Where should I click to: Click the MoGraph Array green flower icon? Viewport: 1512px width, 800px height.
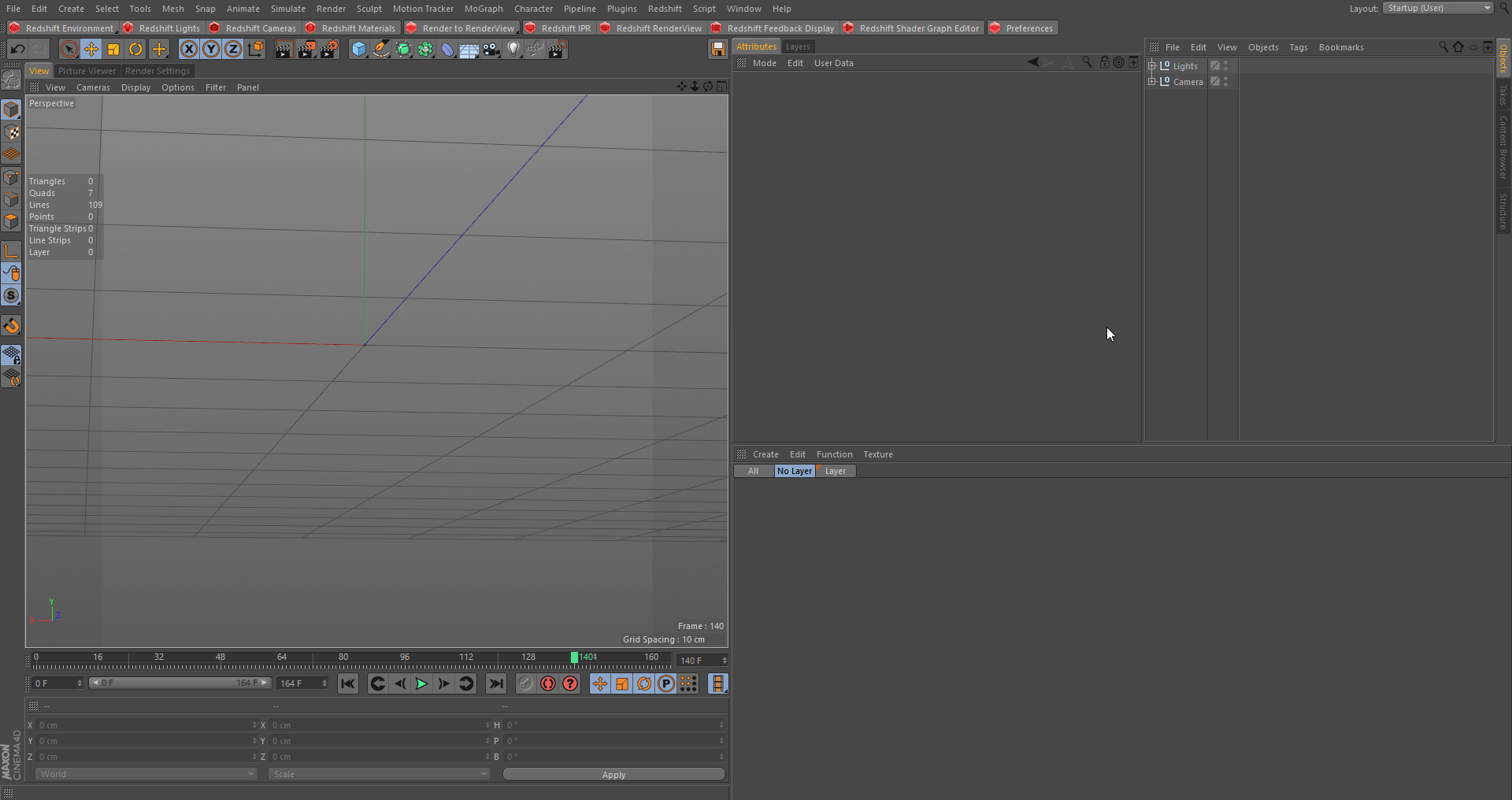pyautogui.click(x=425, y=50)
